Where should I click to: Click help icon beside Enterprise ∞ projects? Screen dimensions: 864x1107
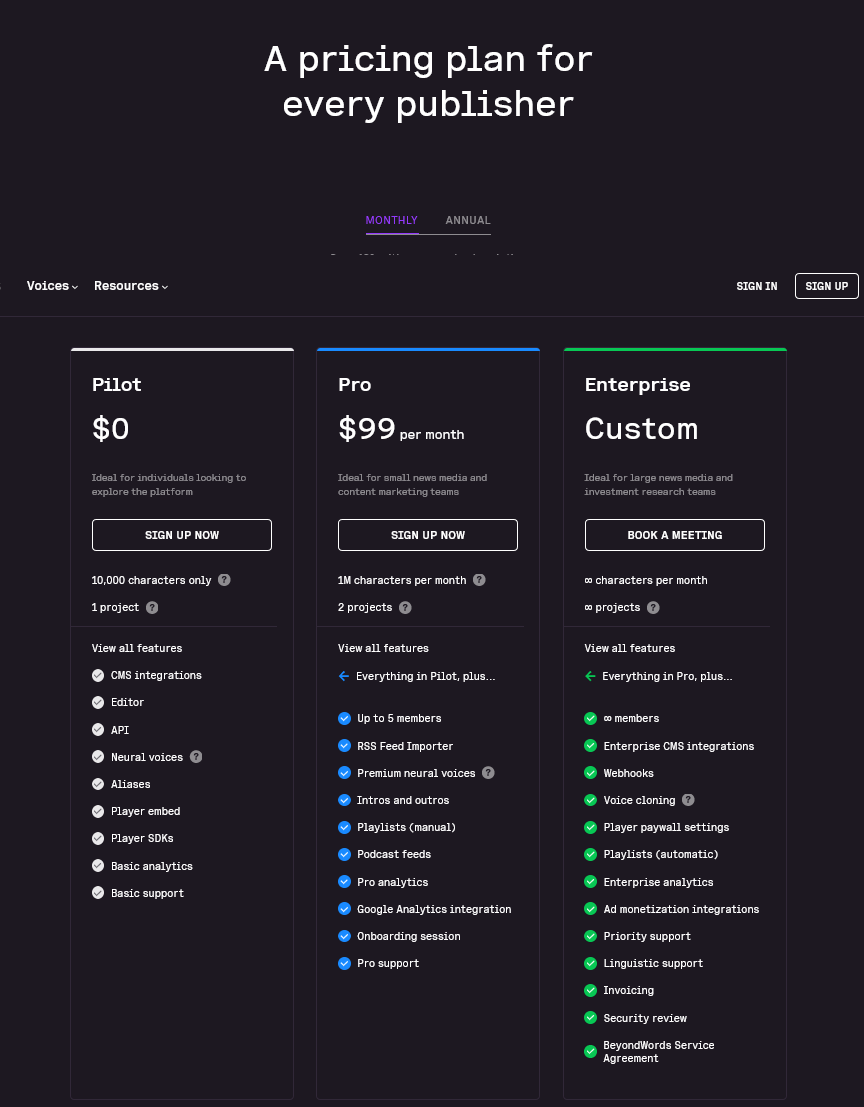653,607
